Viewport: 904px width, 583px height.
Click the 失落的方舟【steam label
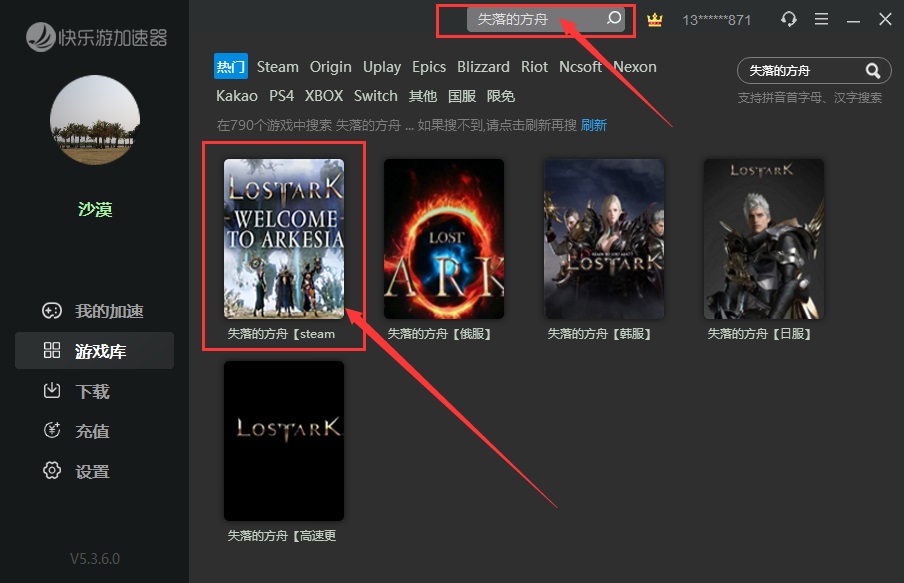point(281,334)
